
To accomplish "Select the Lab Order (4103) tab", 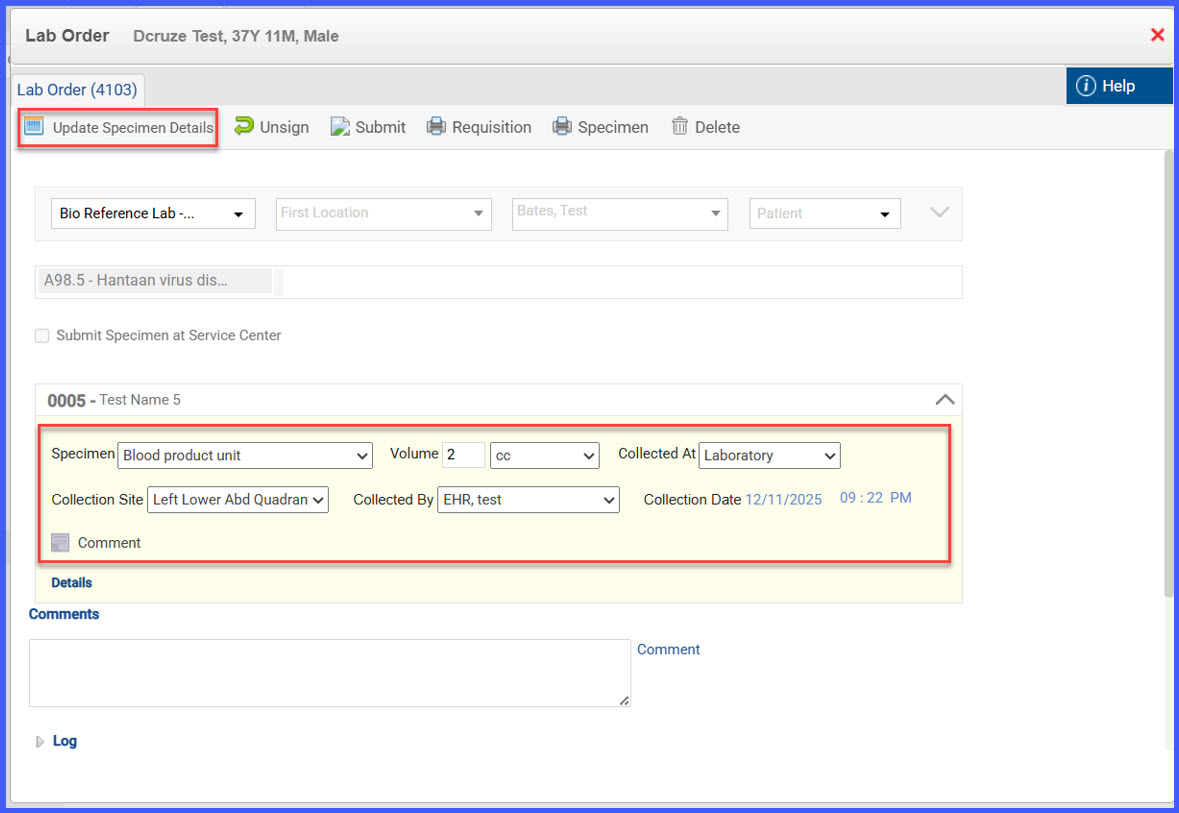I will pyautogui.click(x=77, y=89).
